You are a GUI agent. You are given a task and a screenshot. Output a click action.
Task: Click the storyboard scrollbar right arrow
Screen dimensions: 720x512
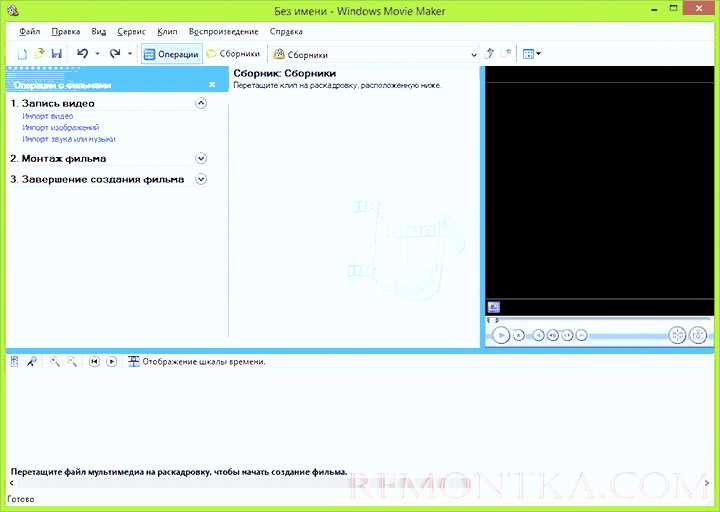pos(707,483)
